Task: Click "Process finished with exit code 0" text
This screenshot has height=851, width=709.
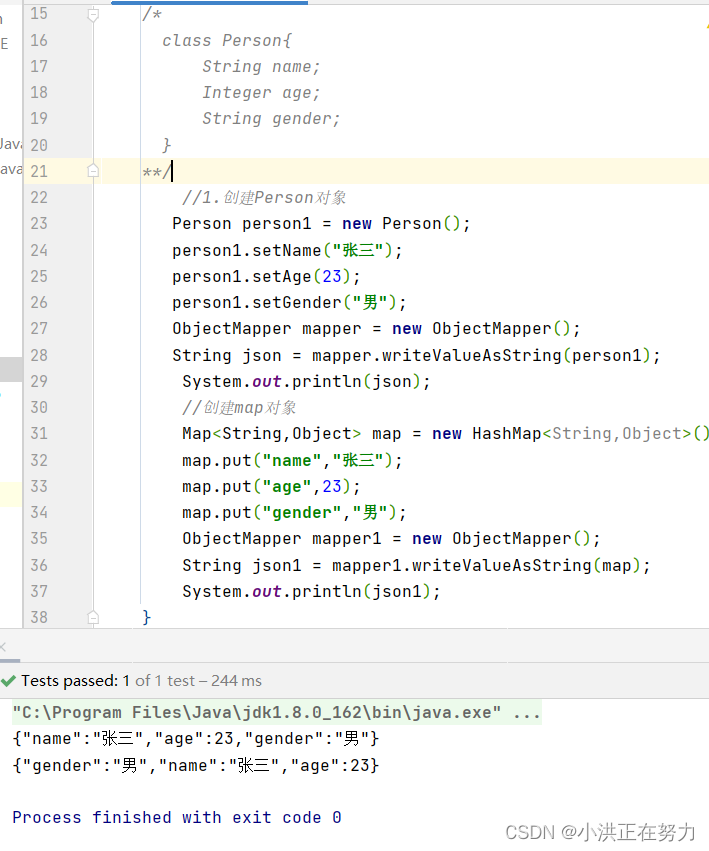Action: pos(177,817)
